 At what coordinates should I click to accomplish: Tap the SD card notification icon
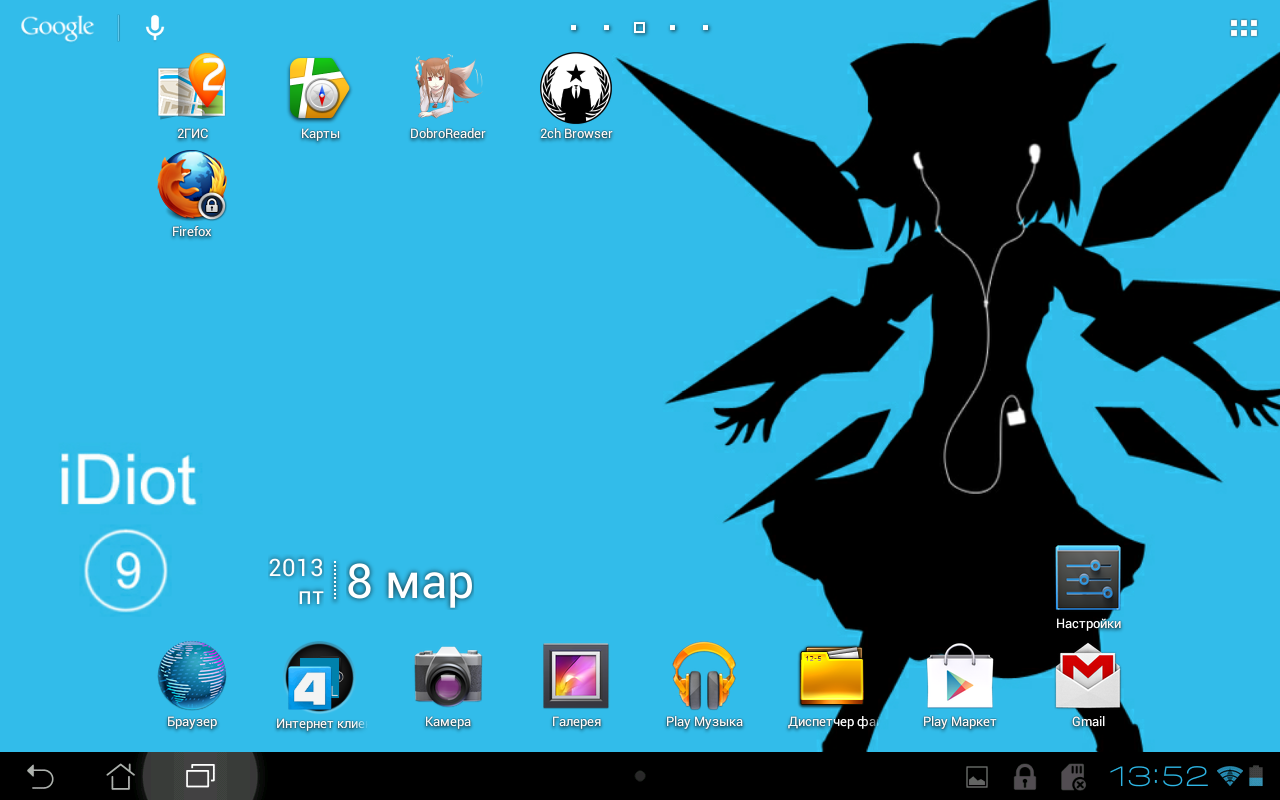pos(1073,777)
